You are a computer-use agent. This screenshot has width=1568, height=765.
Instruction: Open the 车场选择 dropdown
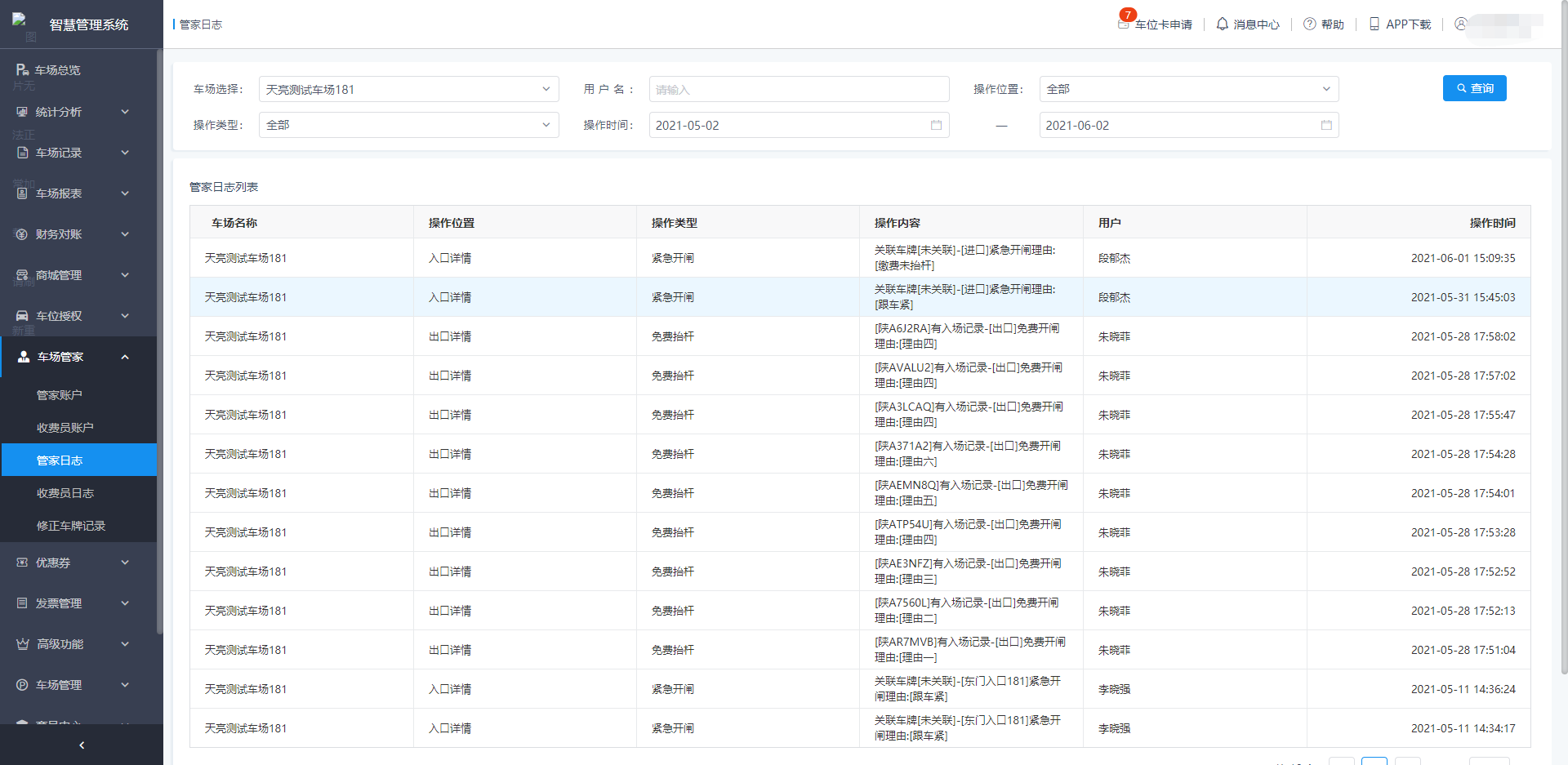[408, 90]
